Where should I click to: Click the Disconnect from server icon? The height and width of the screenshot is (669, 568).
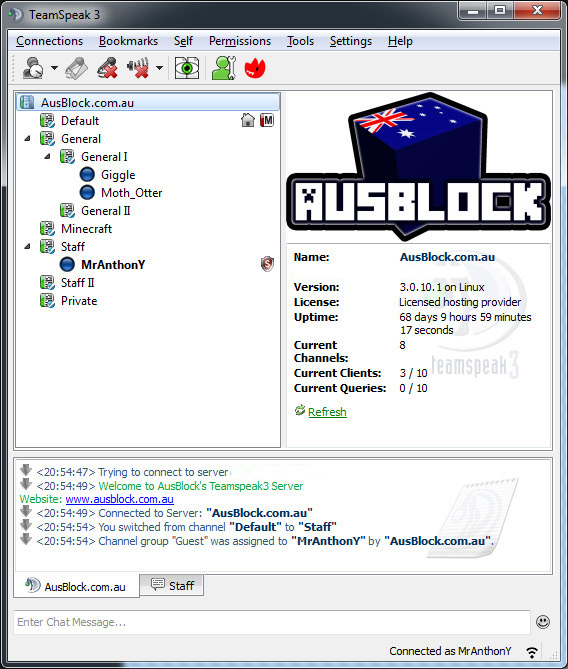[77, 68]
